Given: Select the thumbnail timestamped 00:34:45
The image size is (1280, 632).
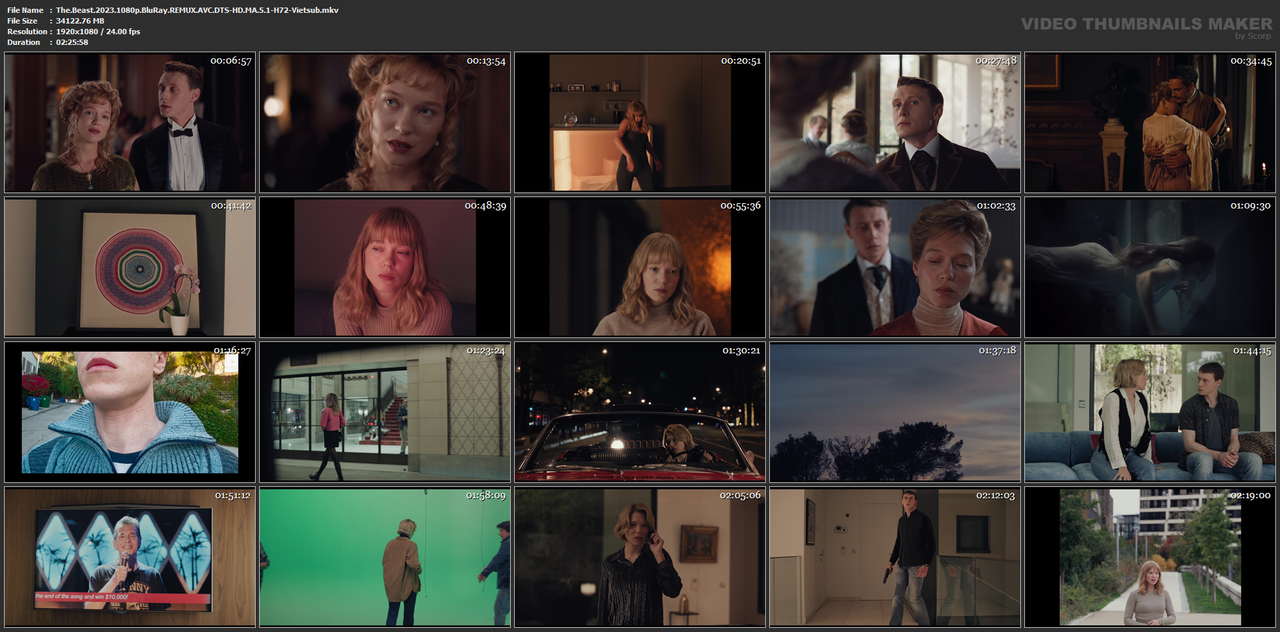Looking at the screenshot, I should point(1150,122).
